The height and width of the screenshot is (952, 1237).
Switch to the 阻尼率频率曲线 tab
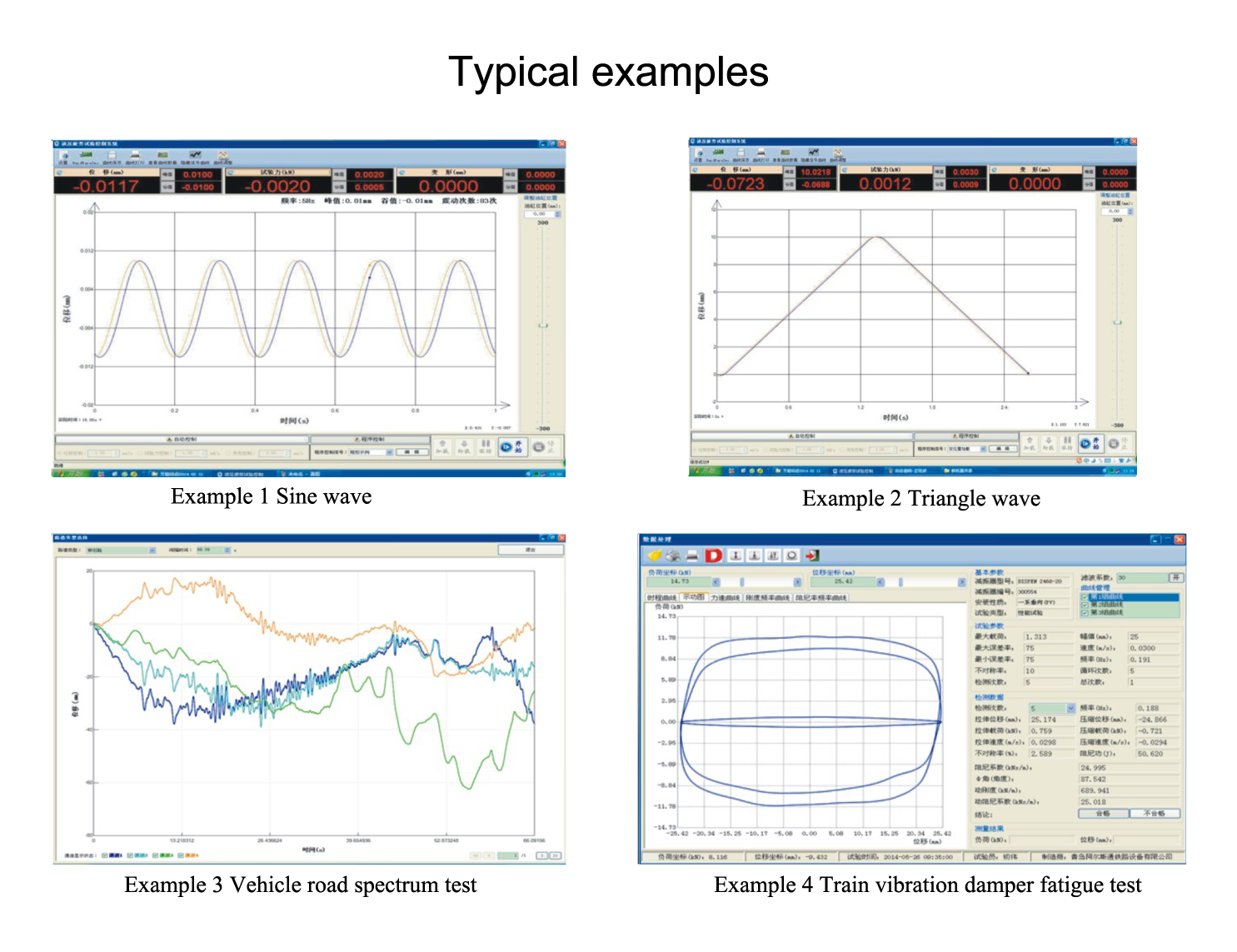coord(821,598)
